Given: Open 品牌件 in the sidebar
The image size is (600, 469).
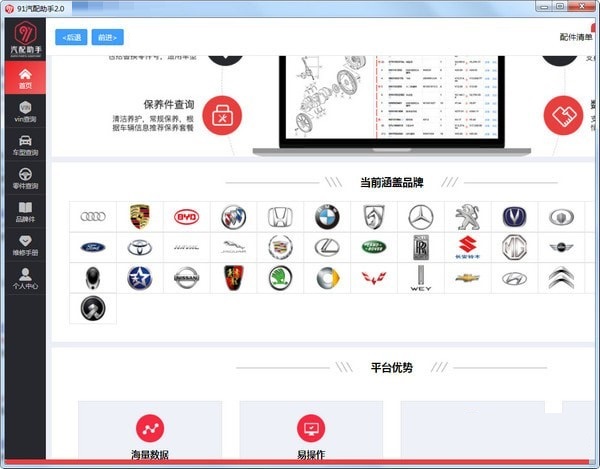Looking at the screenshot, I should point(25,212).
